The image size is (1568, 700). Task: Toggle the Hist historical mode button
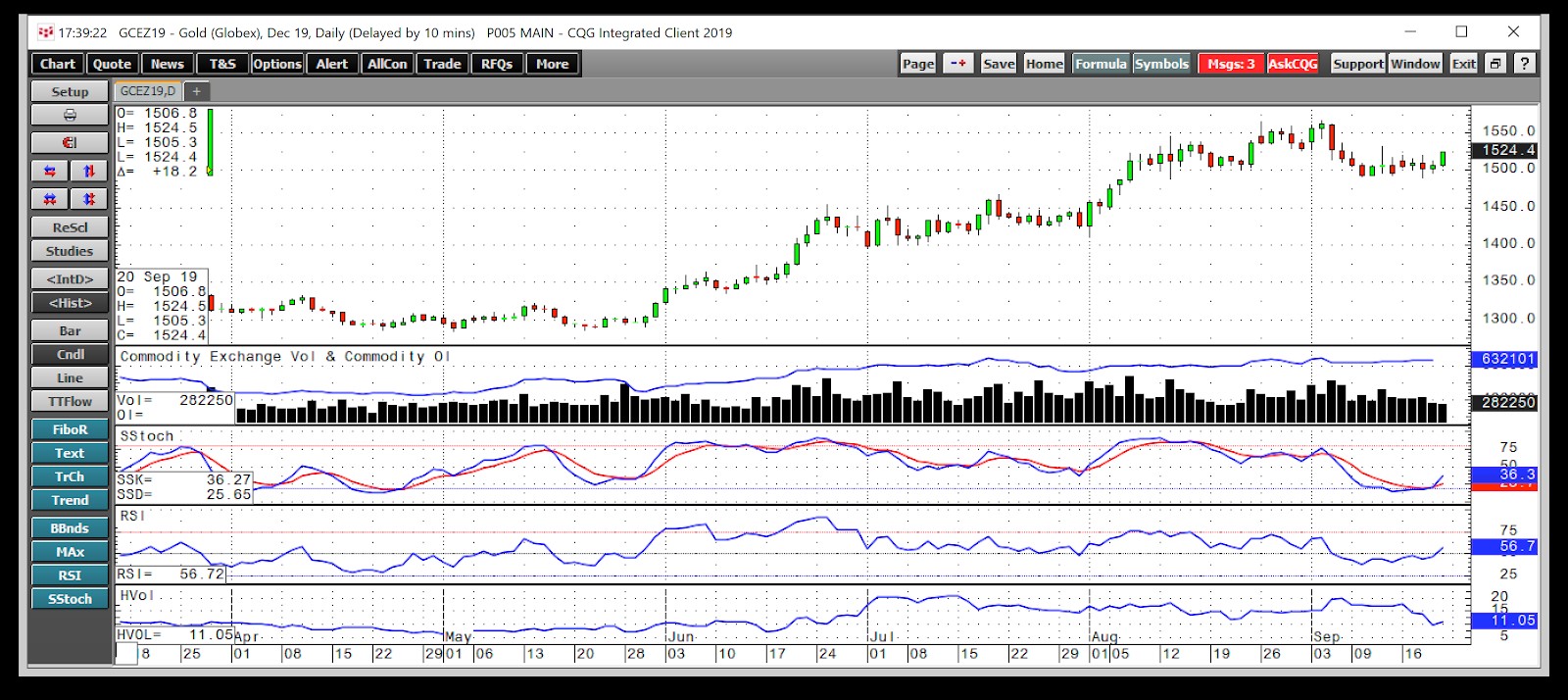(x=70, y=303)
